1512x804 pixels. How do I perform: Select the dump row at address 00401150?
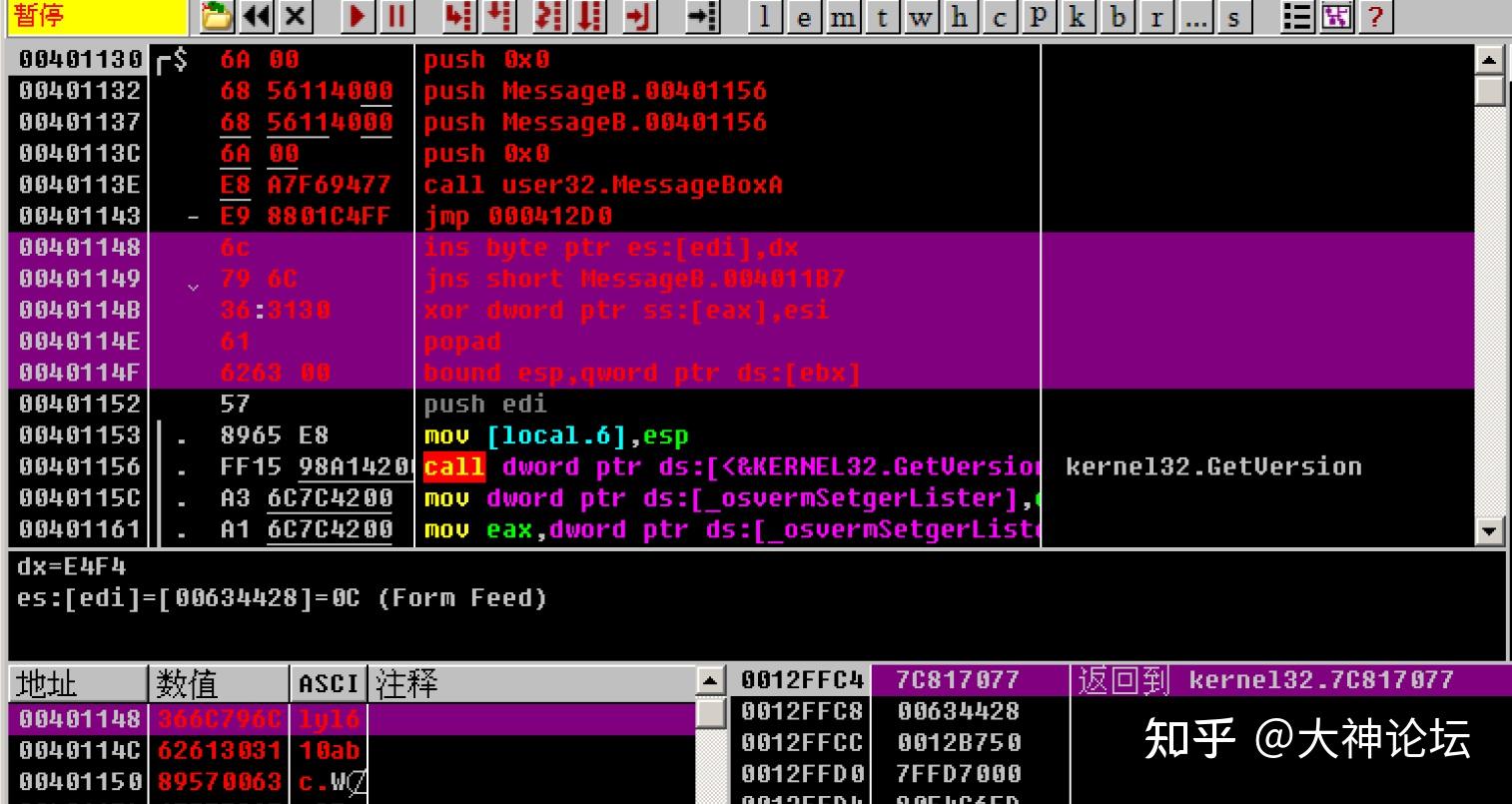tap(352, 781)
